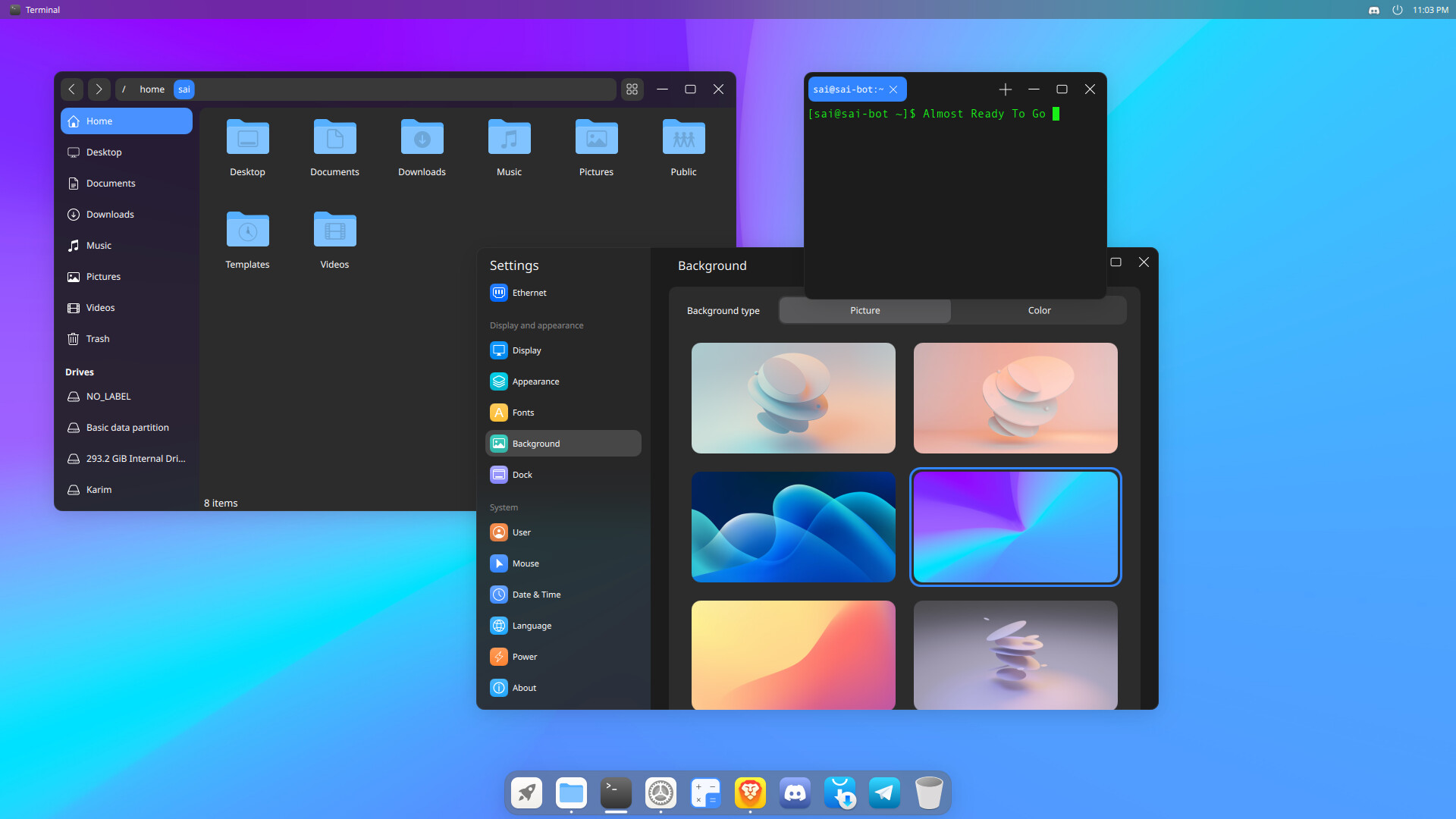Select Music in file manager sidebar
Screen dimensions: 1456x819
coord(127,246)
